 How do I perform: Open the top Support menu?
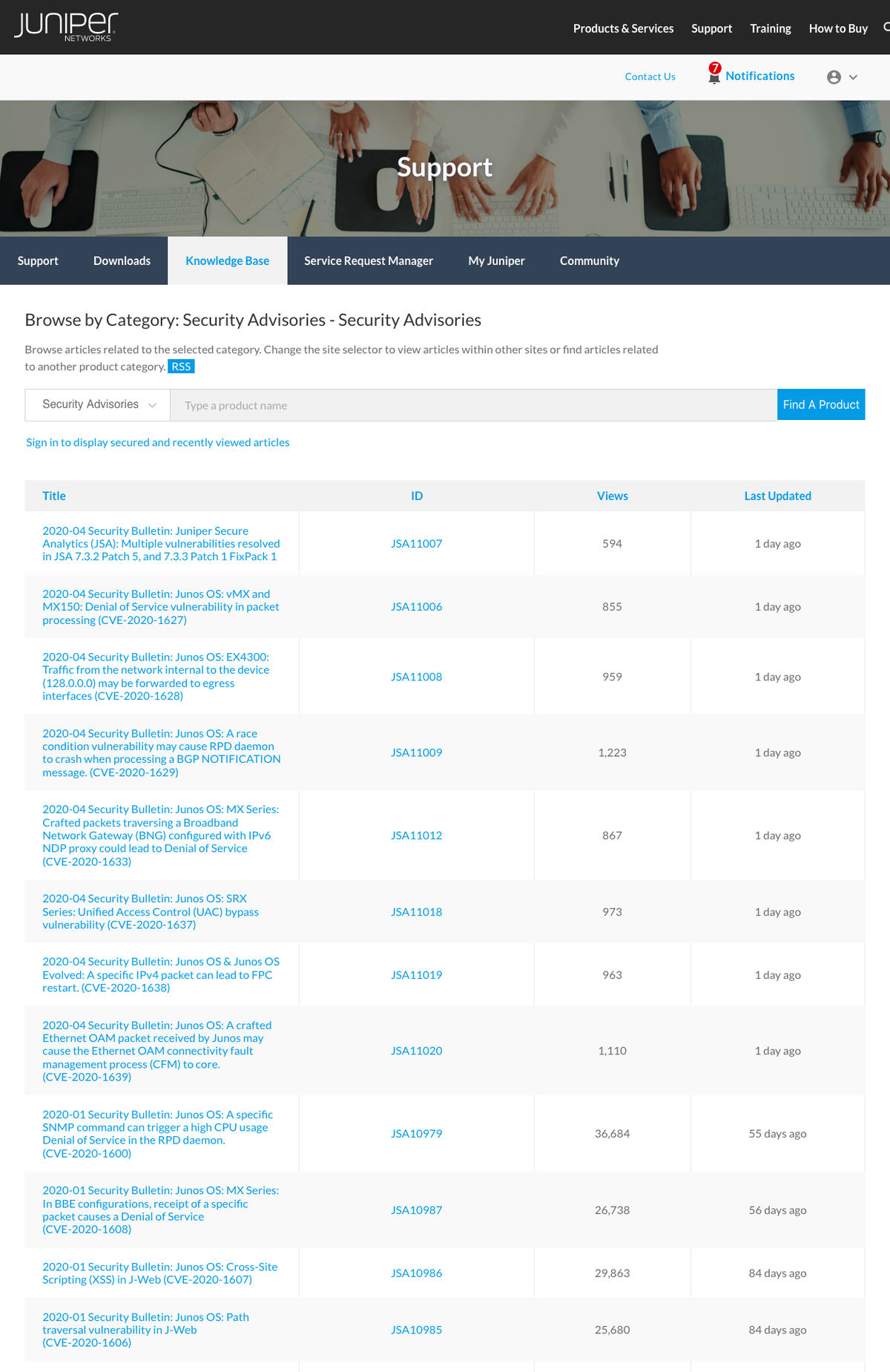tap(711, 28)
